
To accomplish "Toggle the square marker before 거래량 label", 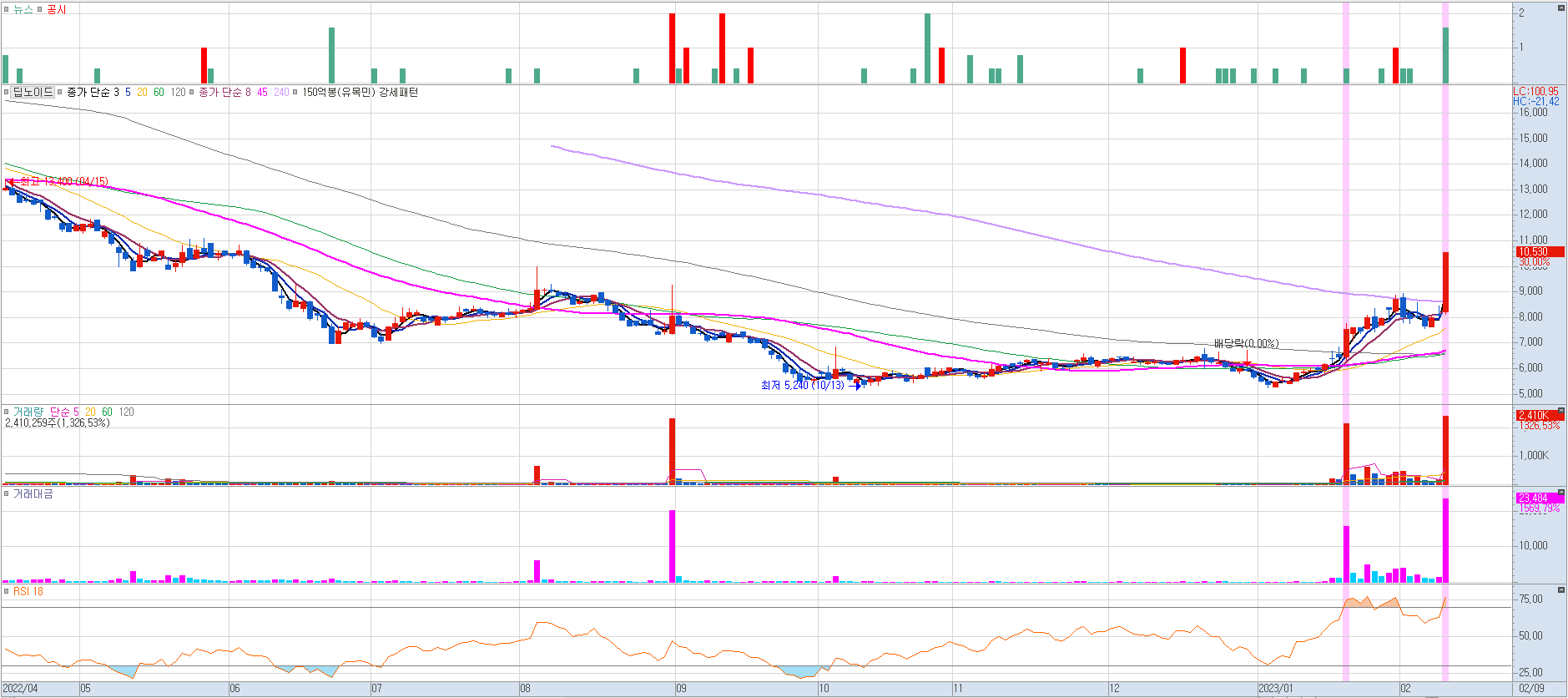I will [6, 412].
